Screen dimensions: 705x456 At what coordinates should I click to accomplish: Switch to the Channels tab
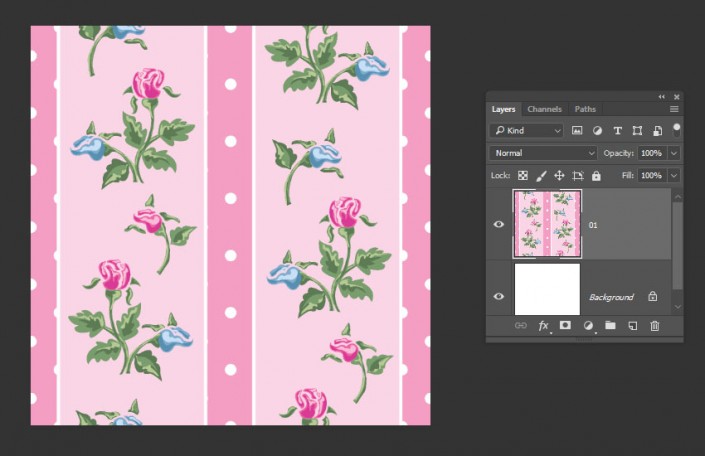[544, 109]
